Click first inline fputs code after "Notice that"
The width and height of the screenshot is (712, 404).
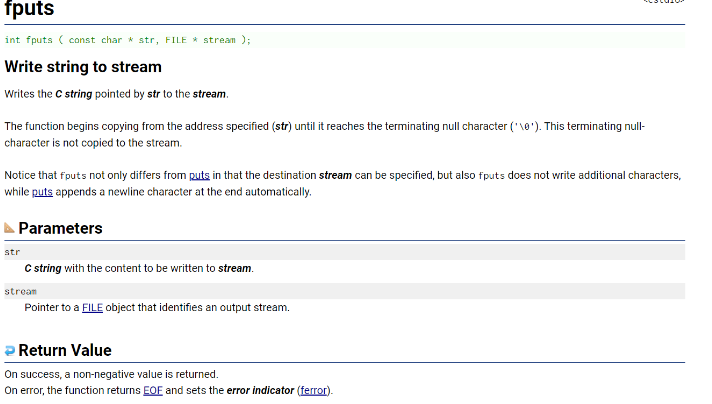[x=73, y=176]
